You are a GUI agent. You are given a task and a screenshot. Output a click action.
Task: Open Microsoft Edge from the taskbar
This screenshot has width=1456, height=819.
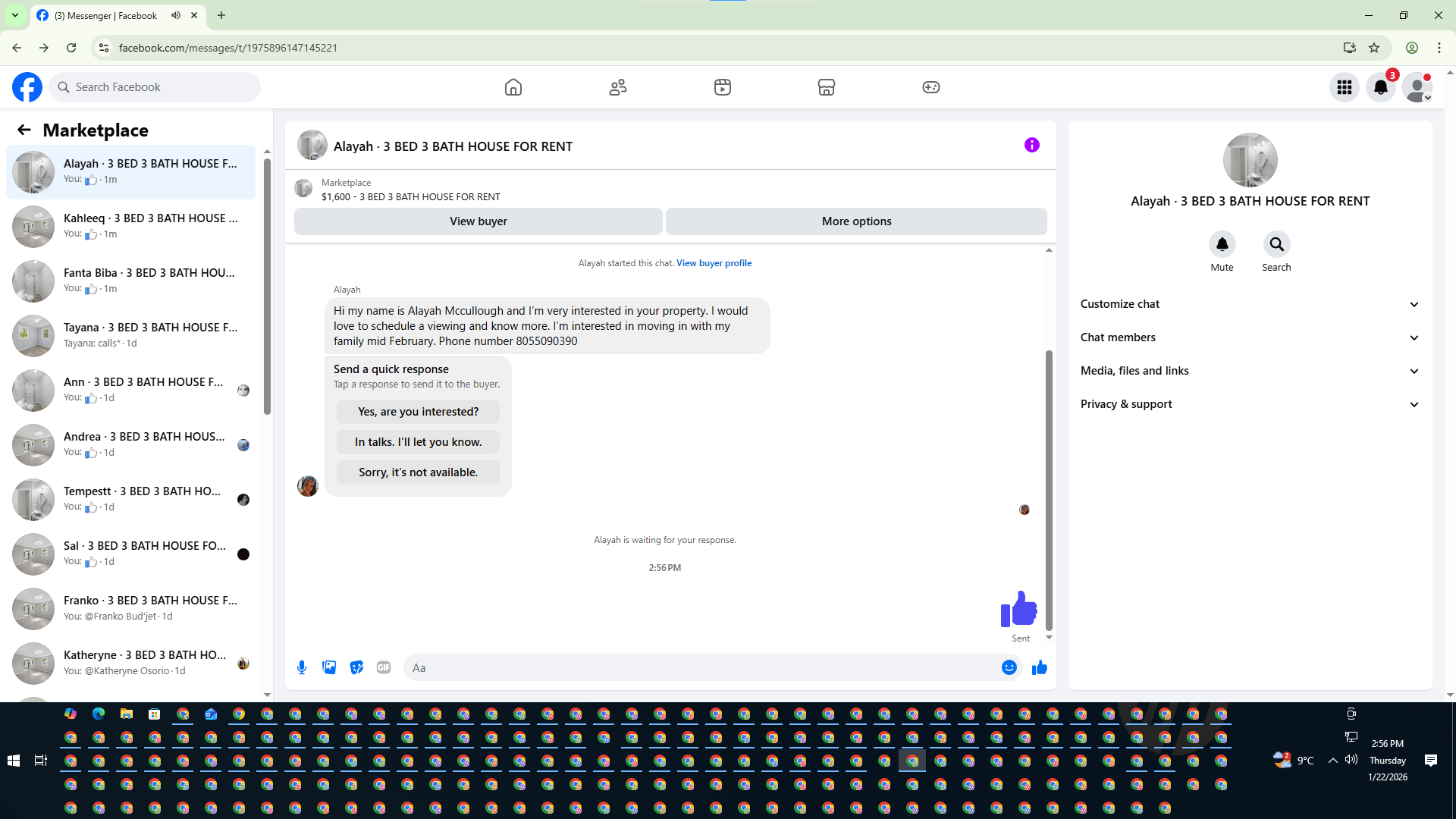(99, 714)
